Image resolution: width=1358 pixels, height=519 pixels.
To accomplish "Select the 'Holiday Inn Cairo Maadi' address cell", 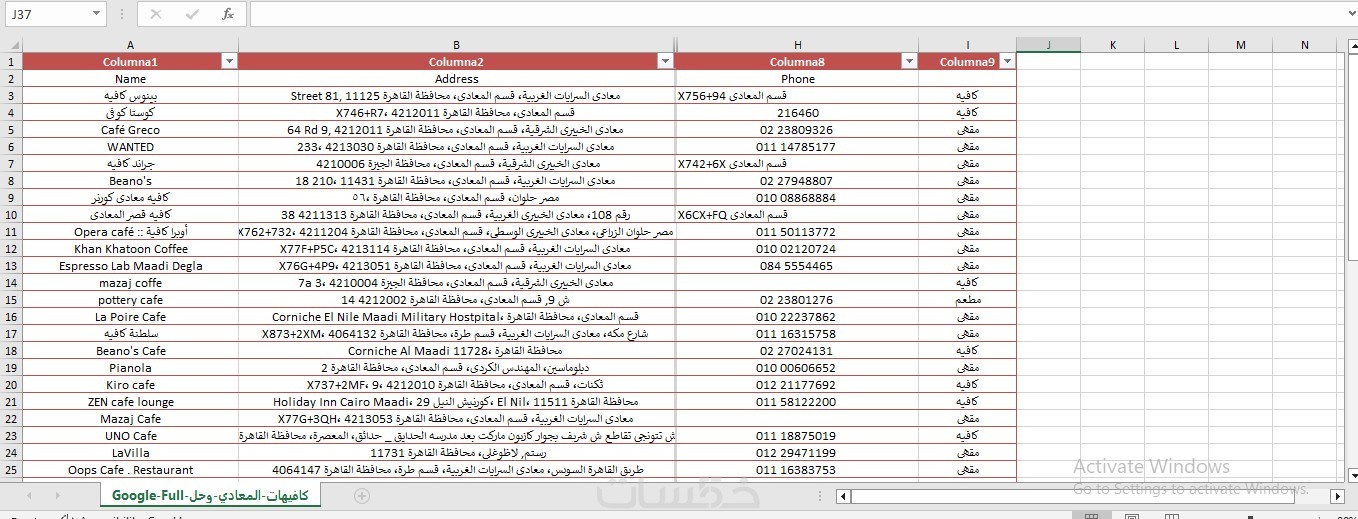I will [x=457, y=402].
